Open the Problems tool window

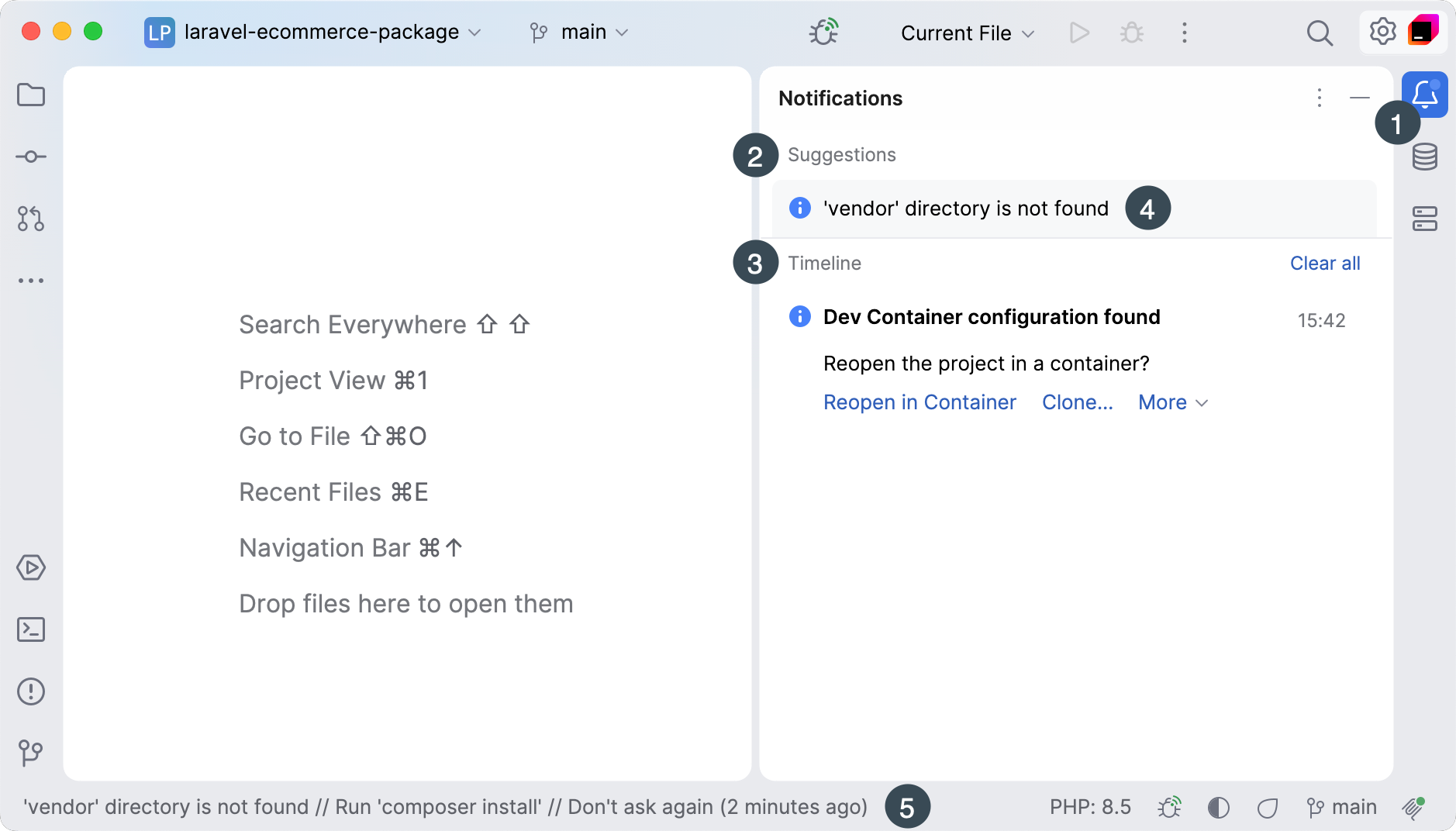tap(31, 691)
